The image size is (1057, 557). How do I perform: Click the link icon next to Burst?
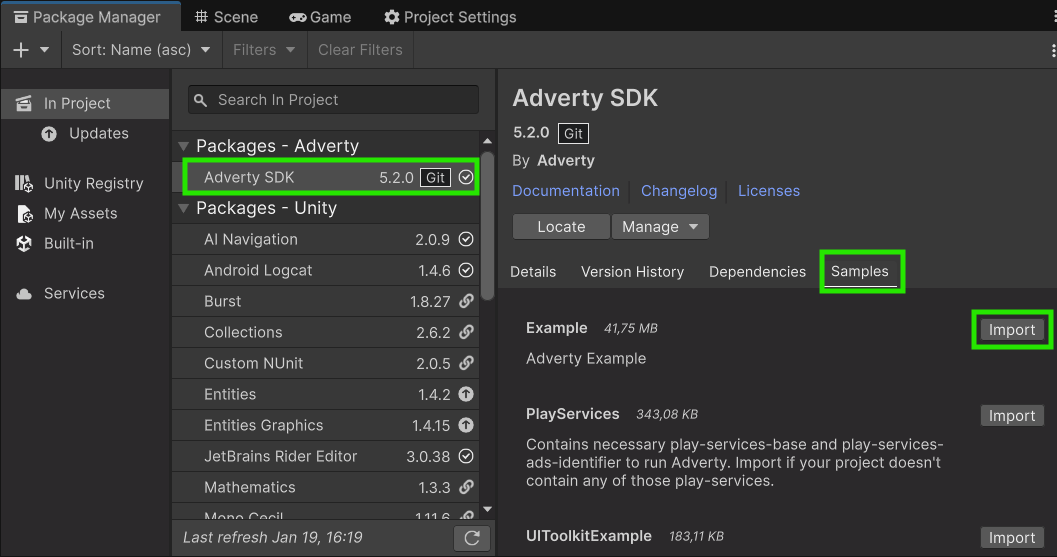(466, 301)
